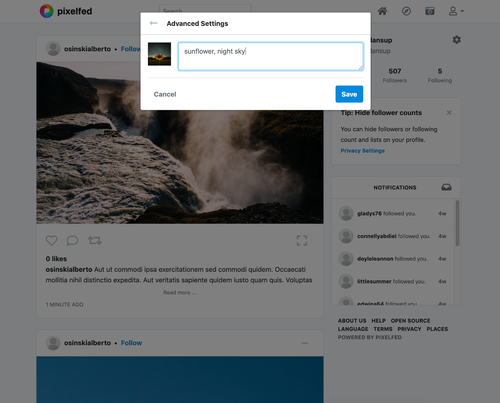This screenshot has width=500, height=403.
Task: Click the notifications list scrollbar
Action: click(x=457, y=223)
